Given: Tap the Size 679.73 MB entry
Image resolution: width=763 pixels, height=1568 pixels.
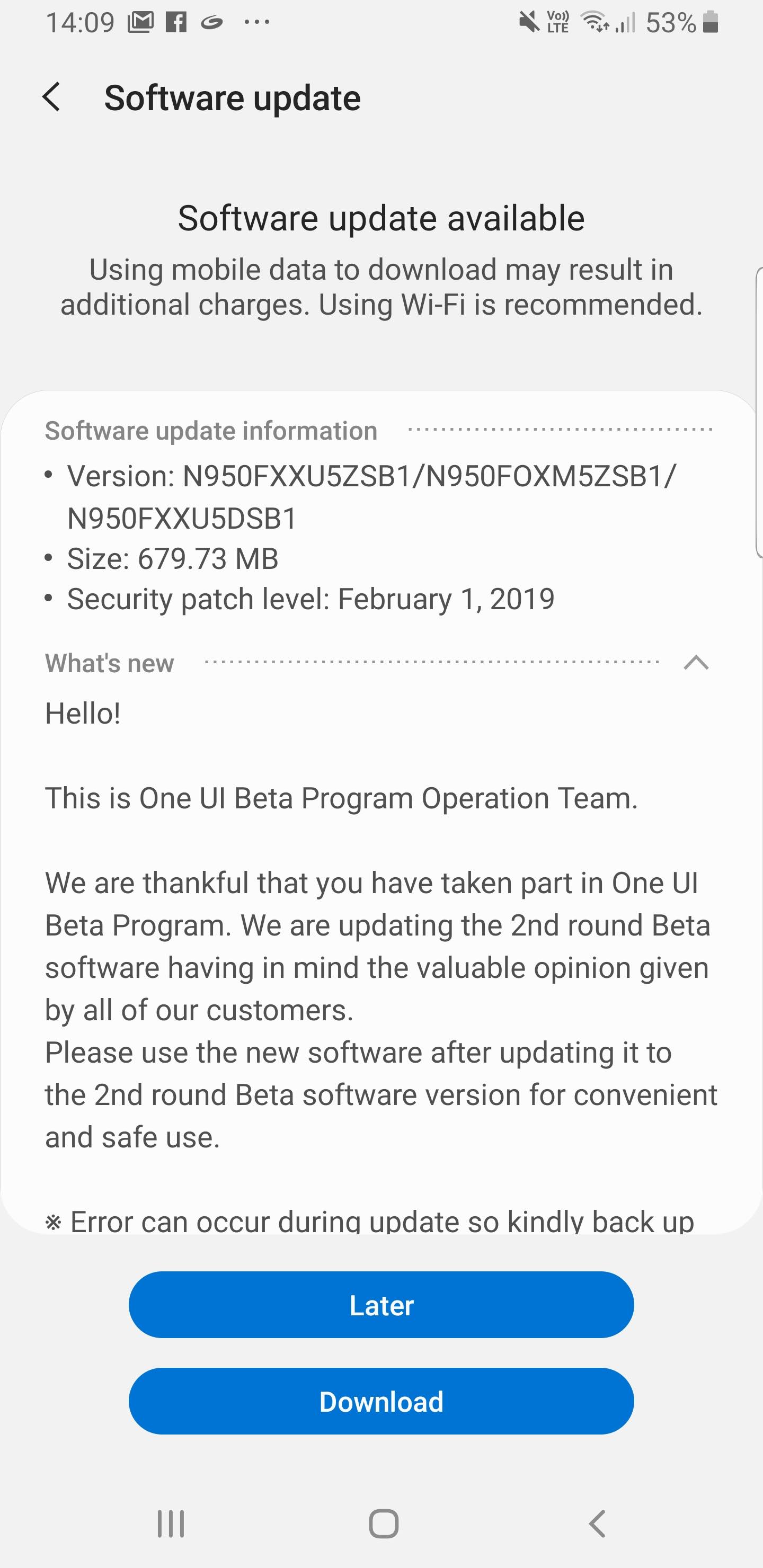Looking at the screenshot, I should point(172,559).
